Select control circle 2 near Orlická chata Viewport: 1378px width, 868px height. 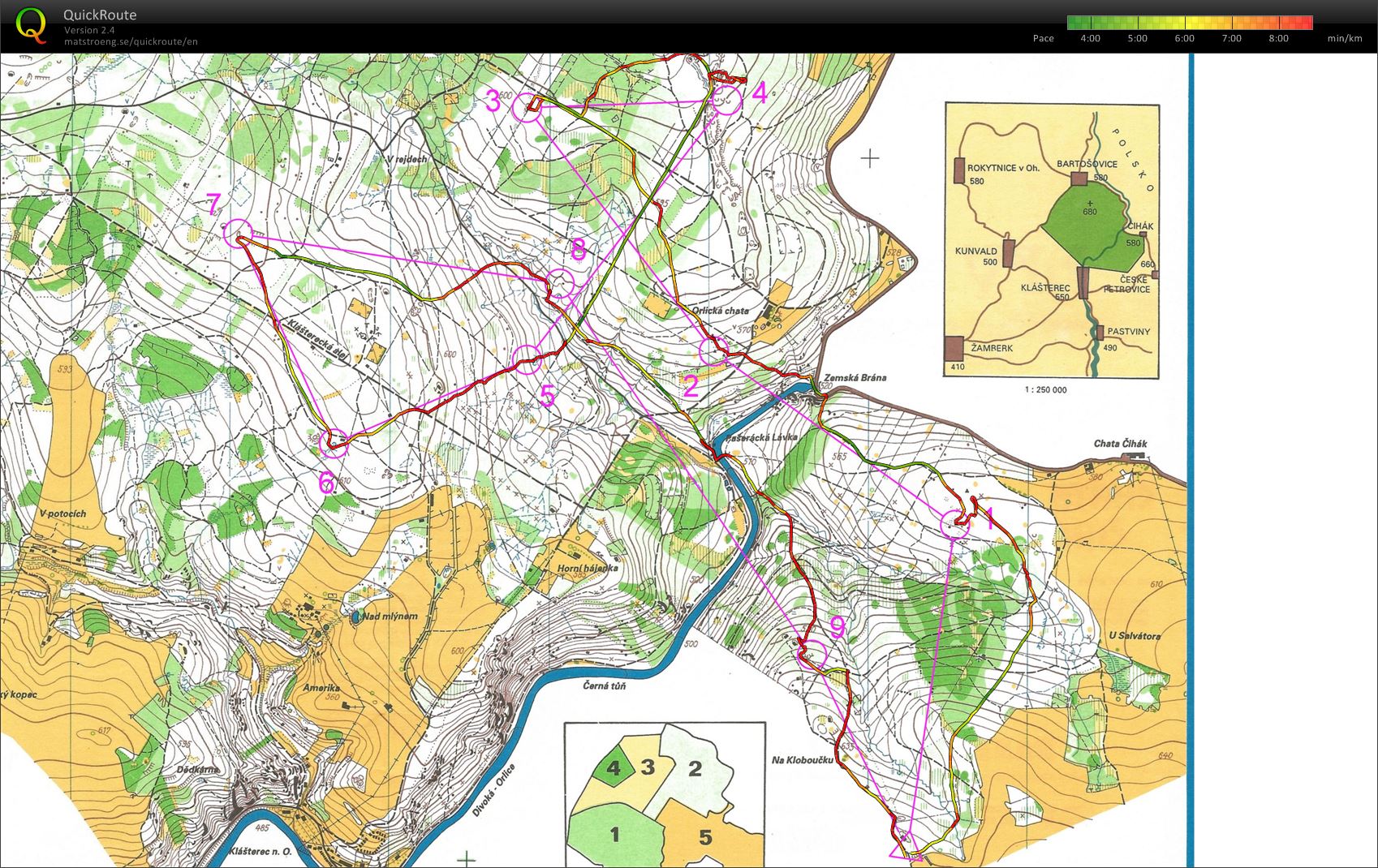point(713,351)
